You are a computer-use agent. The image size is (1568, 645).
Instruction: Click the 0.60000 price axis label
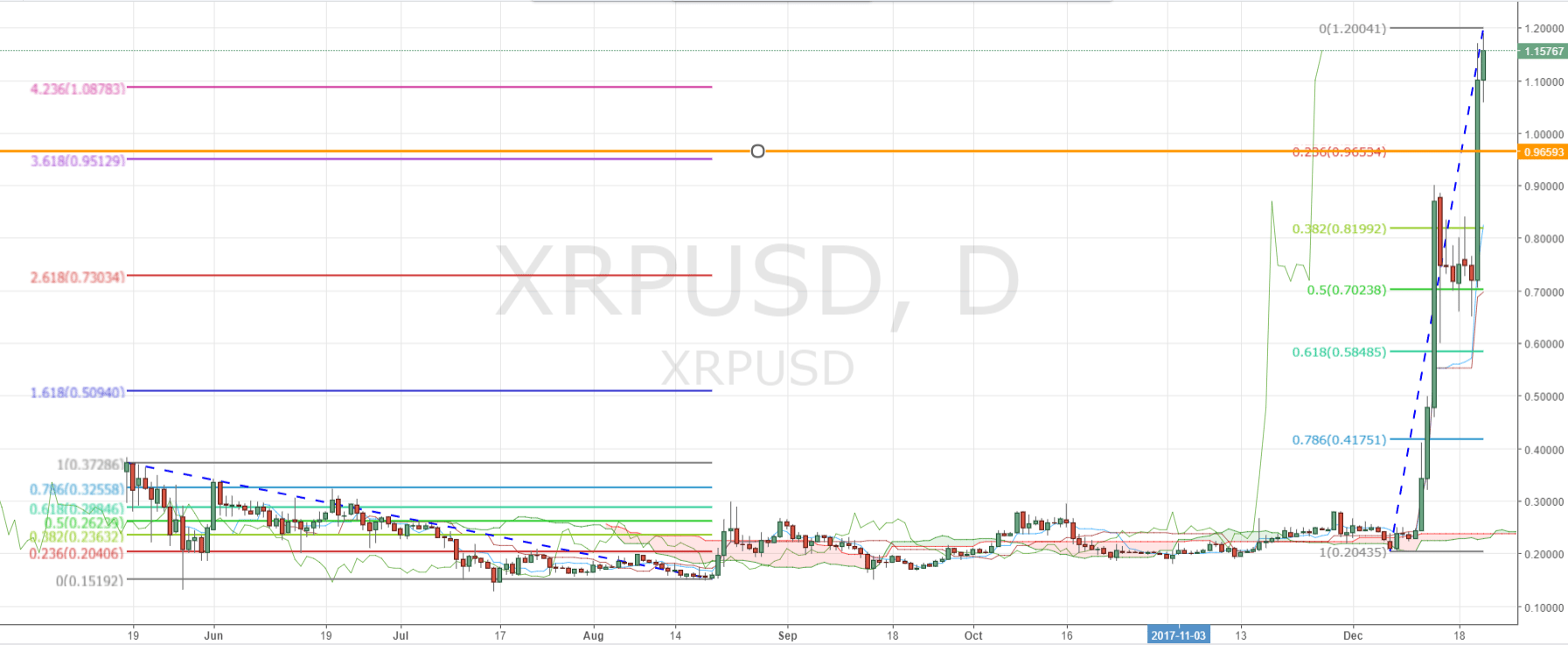(x=1544, y=344)
